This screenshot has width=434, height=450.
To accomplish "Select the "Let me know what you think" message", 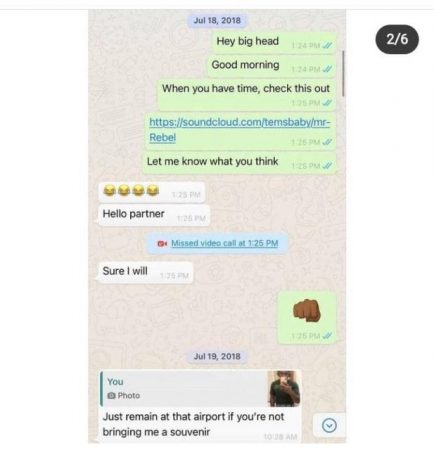I will pos(240,163).
